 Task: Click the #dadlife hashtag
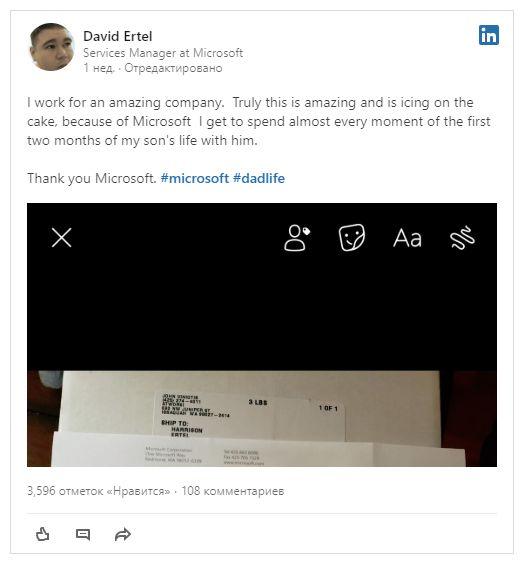[259, 178]
